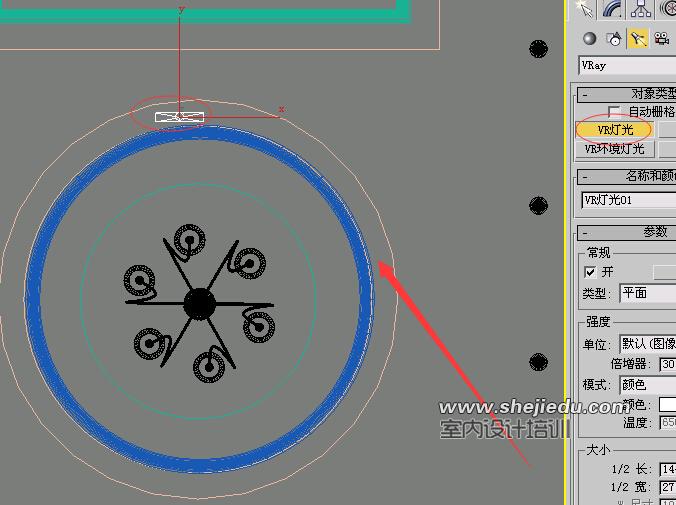The image size is (676, 505).
Task: Click the white 颜色 color swatch
Action: (666, 405)
